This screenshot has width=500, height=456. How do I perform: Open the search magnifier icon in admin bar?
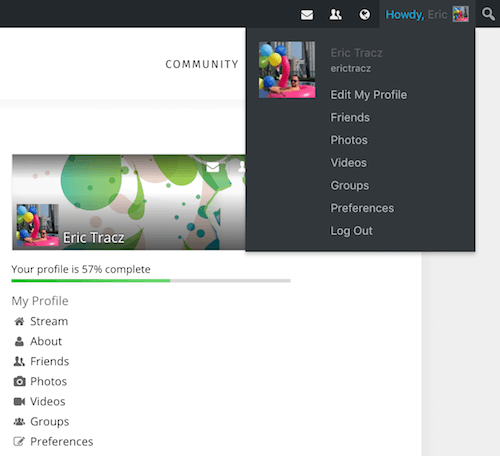coord(488,14)
